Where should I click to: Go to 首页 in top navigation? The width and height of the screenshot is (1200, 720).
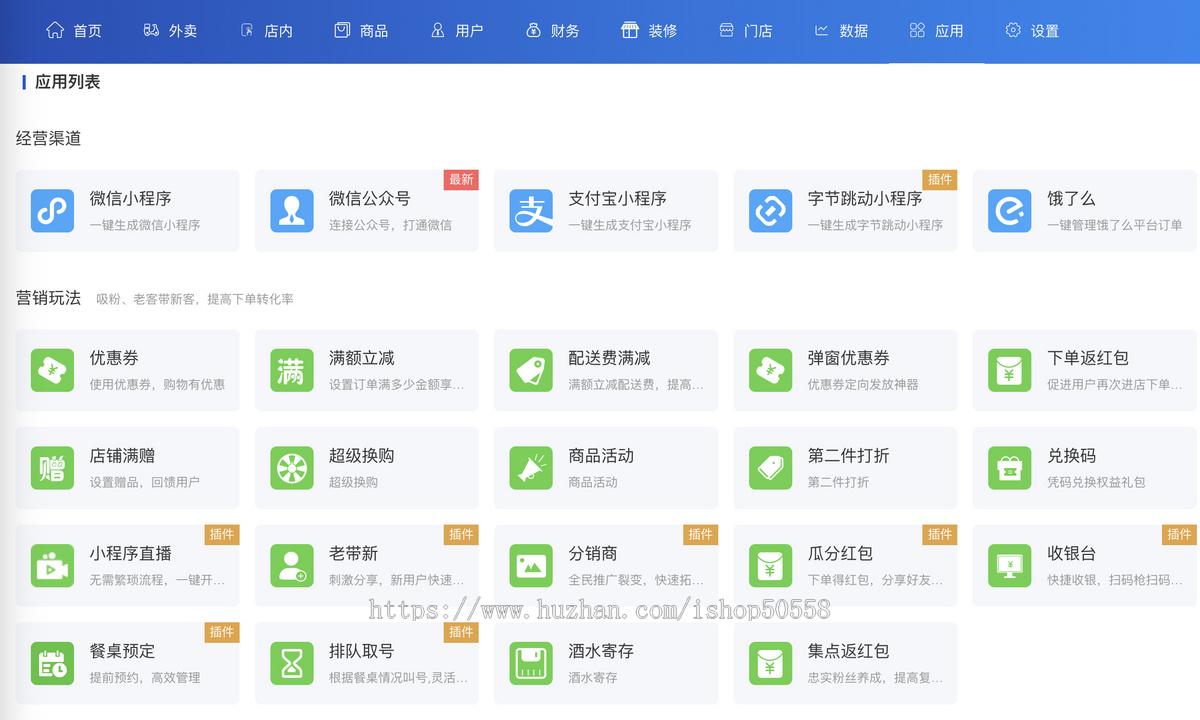(74, 31)
